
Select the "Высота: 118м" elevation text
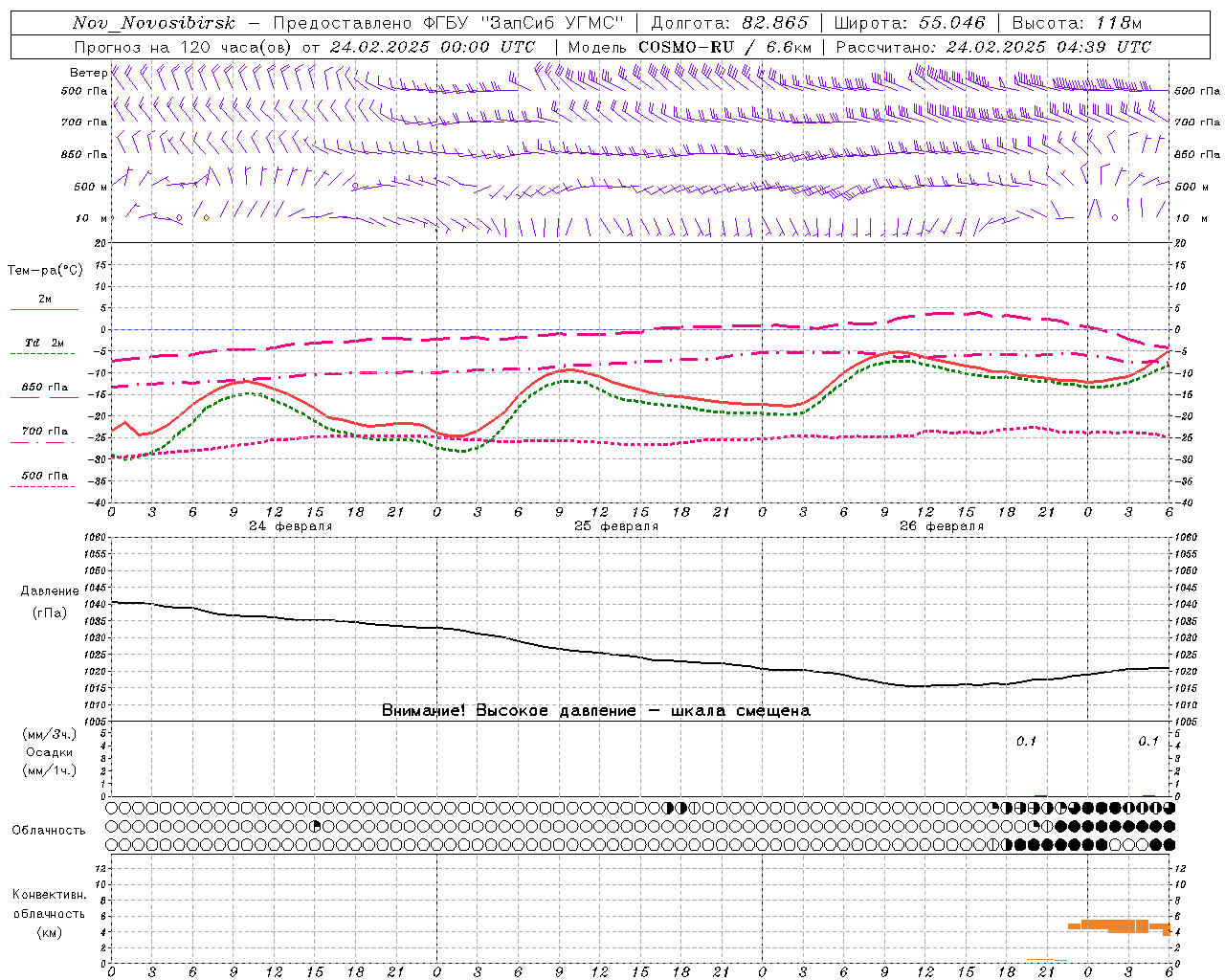pos(1078,23)
